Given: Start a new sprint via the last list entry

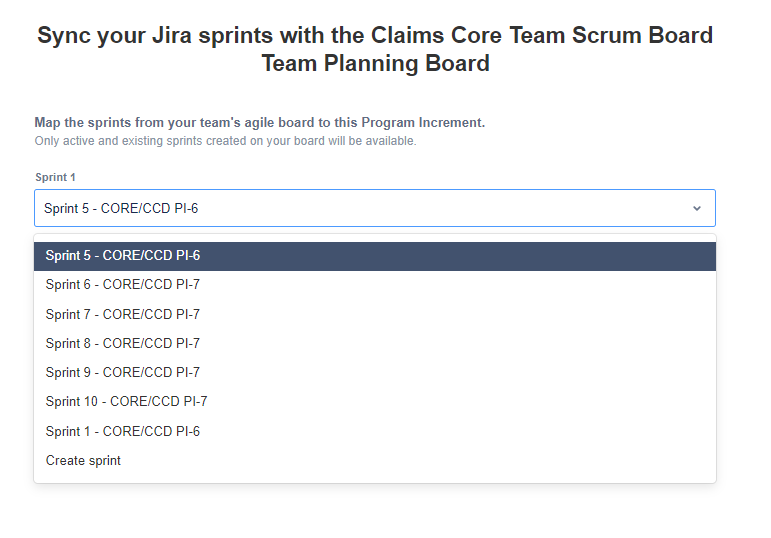Looking at the screenshot, I should click(375, 461).
